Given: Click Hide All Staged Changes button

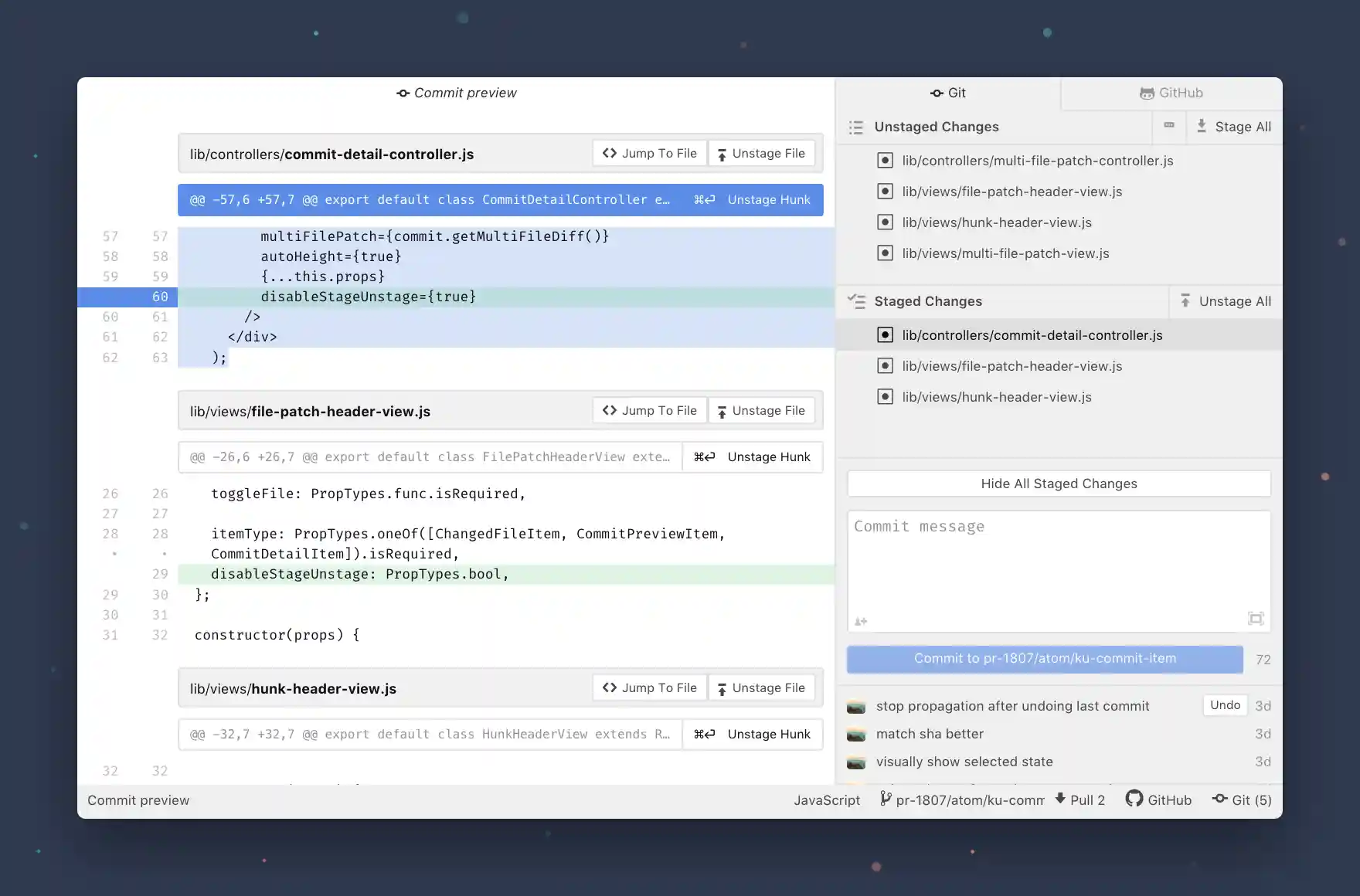Looking at the screenshot, I should 1059,484.
